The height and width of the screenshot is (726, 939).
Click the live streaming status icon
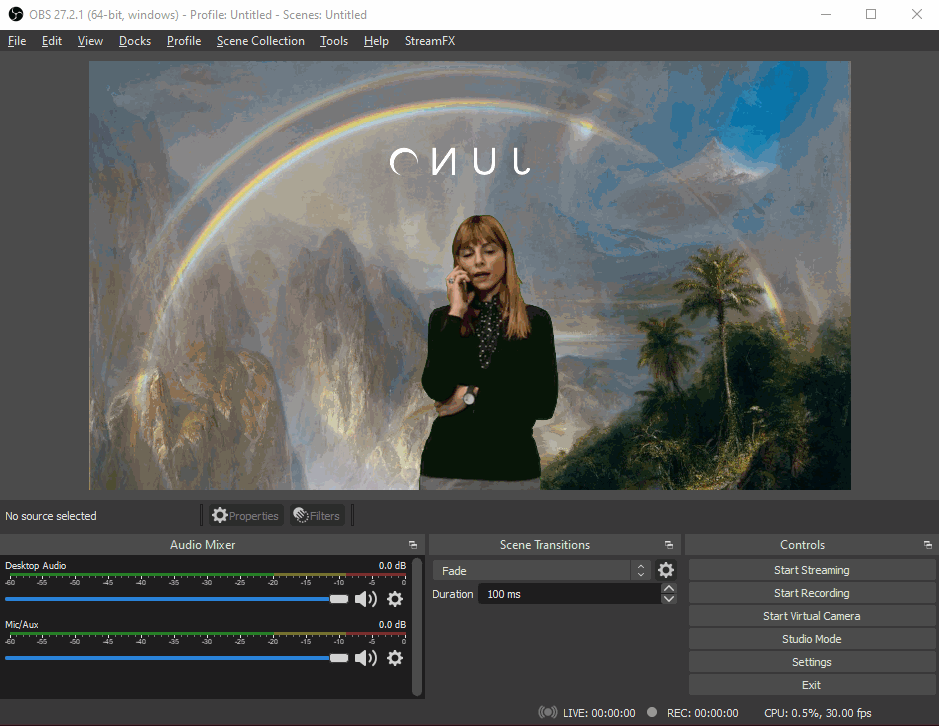pyautogui.click(x=547, y=712)
